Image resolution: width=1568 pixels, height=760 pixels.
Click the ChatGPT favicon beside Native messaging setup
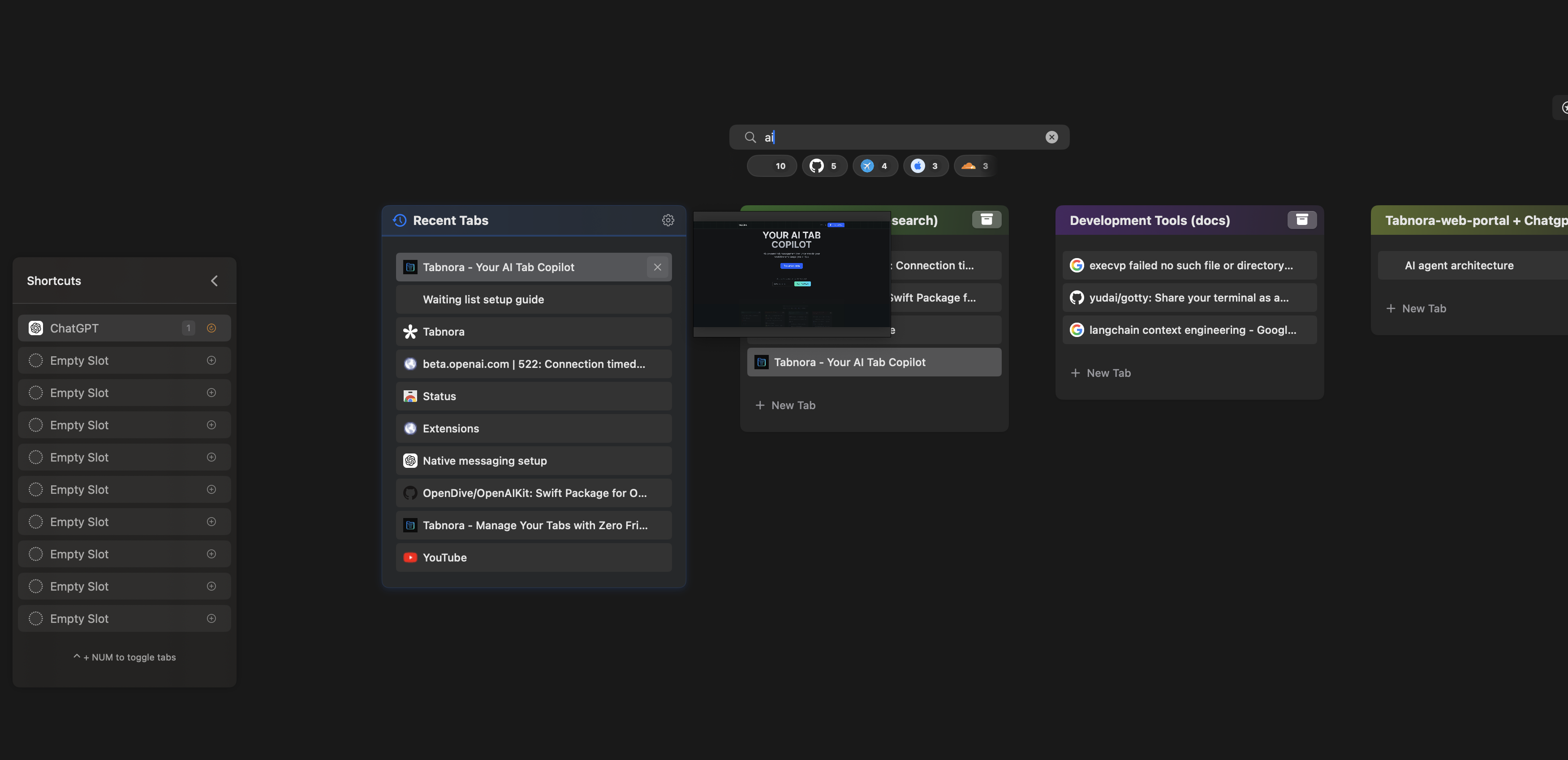pyautogui.click(x=410, y=461)
